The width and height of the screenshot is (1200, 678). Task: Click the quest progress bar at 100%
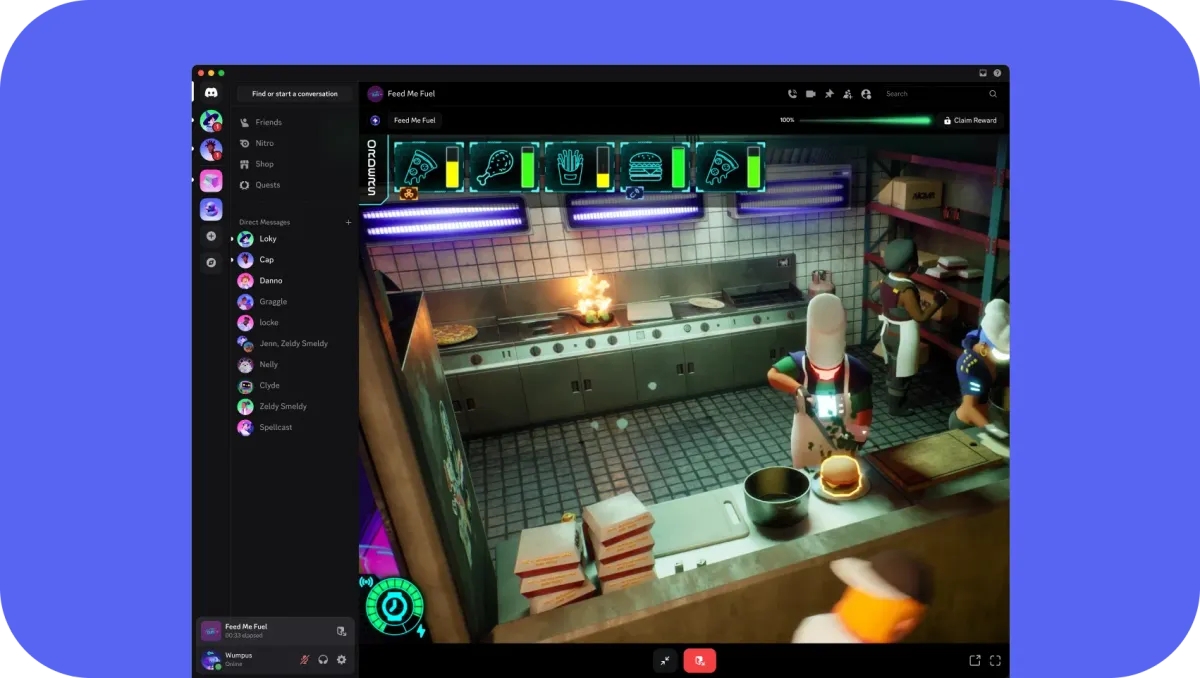(864, 120)
